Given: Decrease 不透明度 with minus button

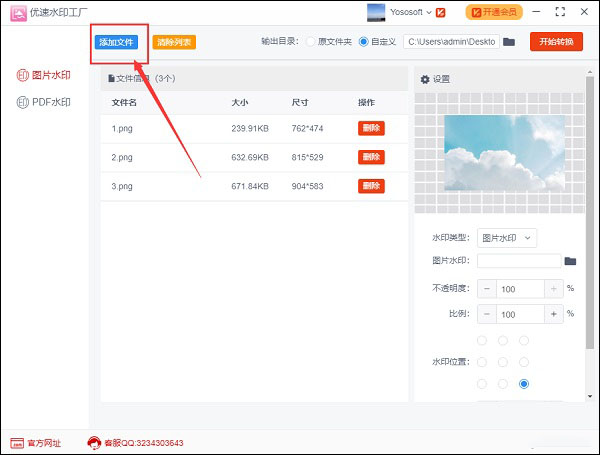Looking at the screenshot, I should (x=487, y=289).
